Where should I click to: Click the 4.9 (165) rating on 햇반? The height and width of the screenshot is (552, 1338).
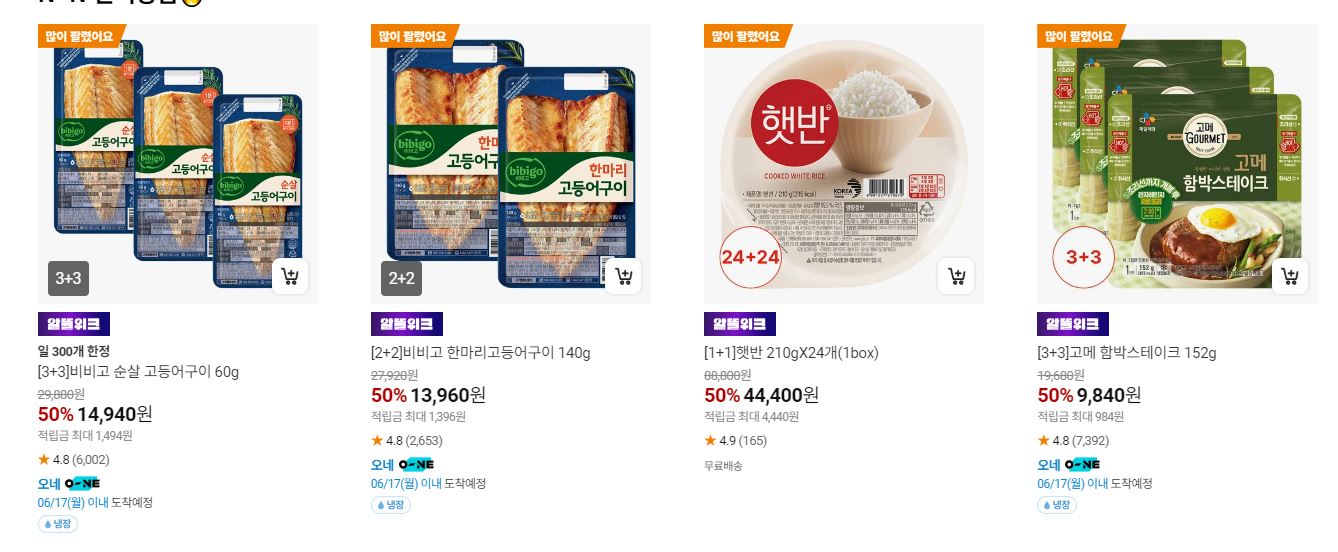click(736, 440)
